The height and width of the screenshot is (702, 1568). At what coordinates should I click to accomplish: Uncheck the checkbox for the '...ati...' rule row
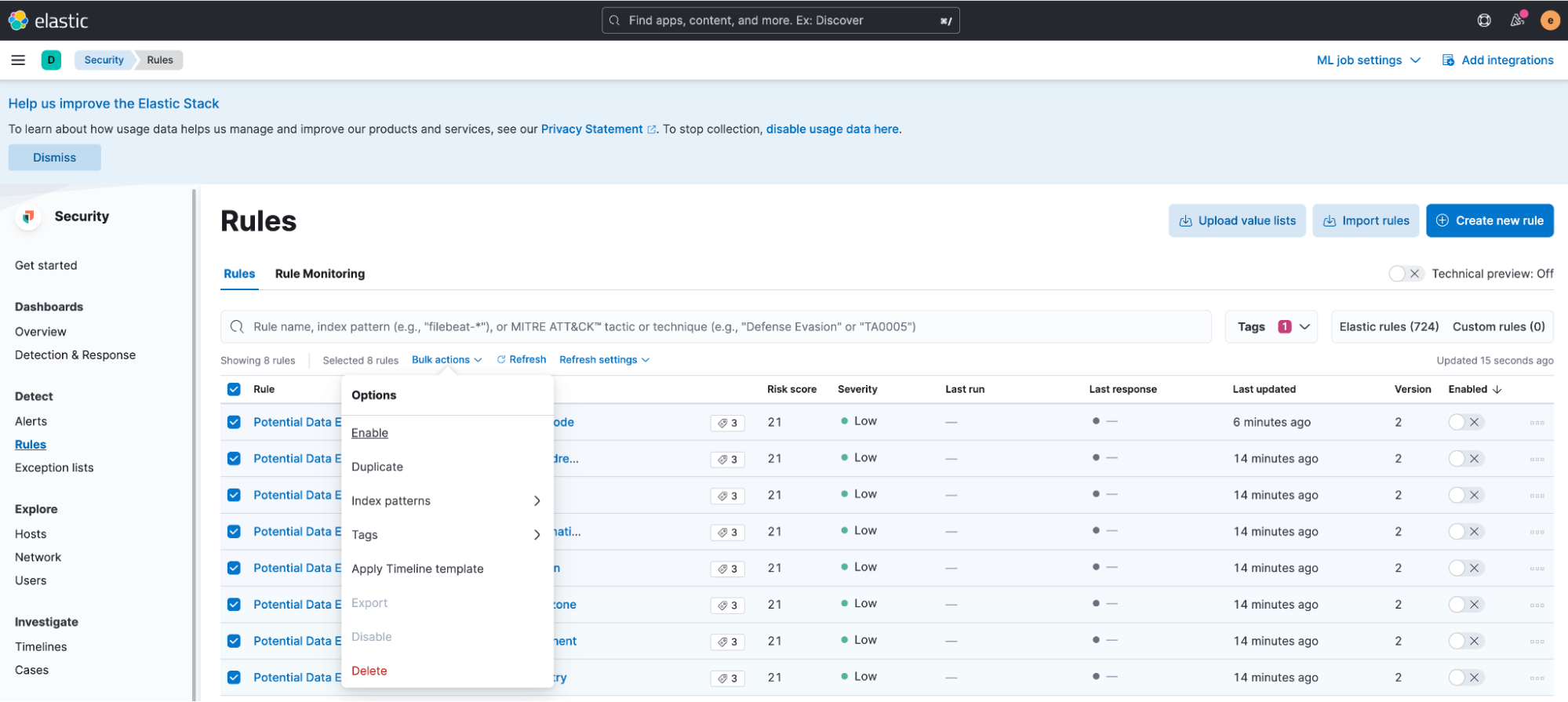pyautogui.click(x=234, y=532)
